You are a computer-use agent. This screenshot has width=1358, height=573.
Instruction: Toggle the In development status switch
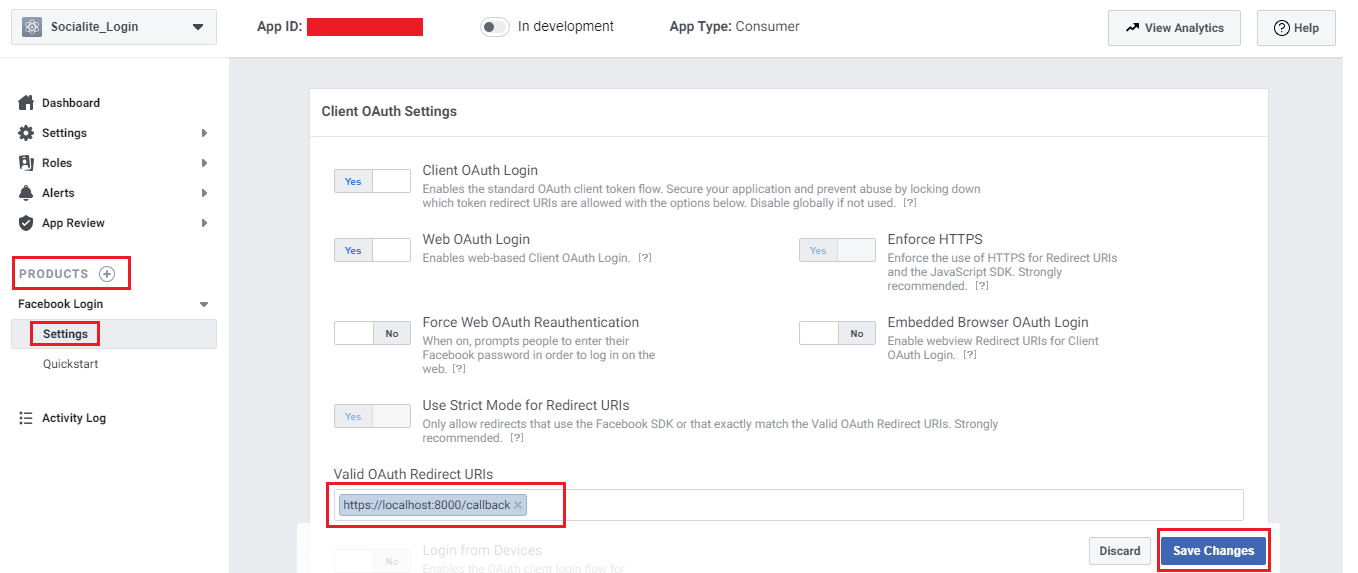495,27
